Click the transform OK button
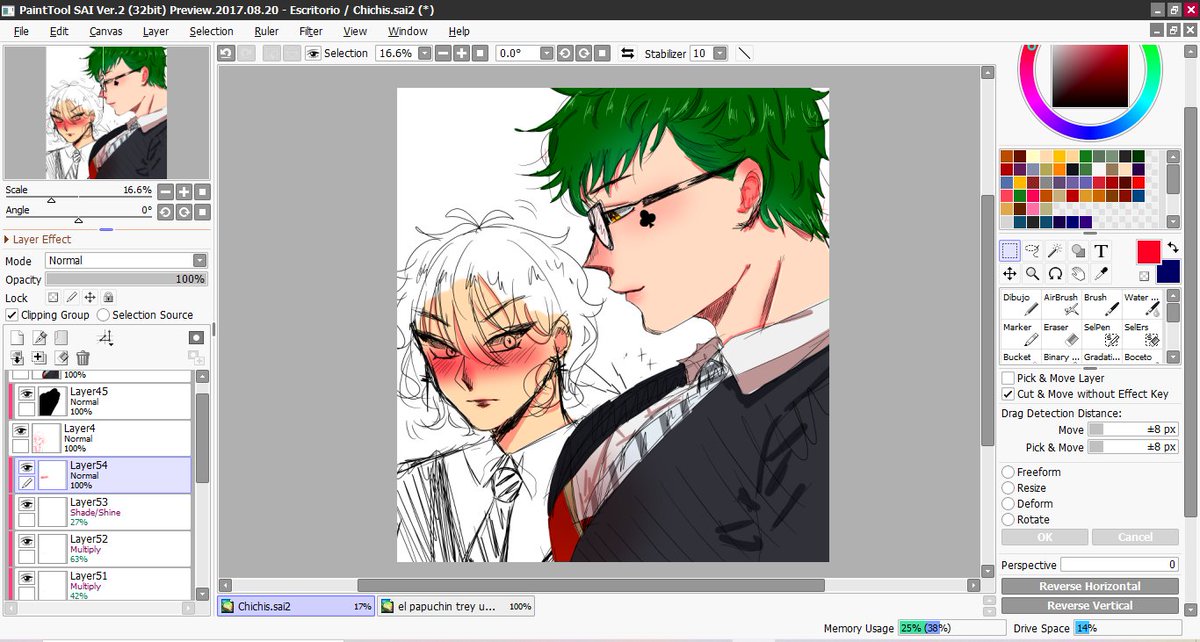This screenshot has width=1200, height=642. click(1044, 537)
